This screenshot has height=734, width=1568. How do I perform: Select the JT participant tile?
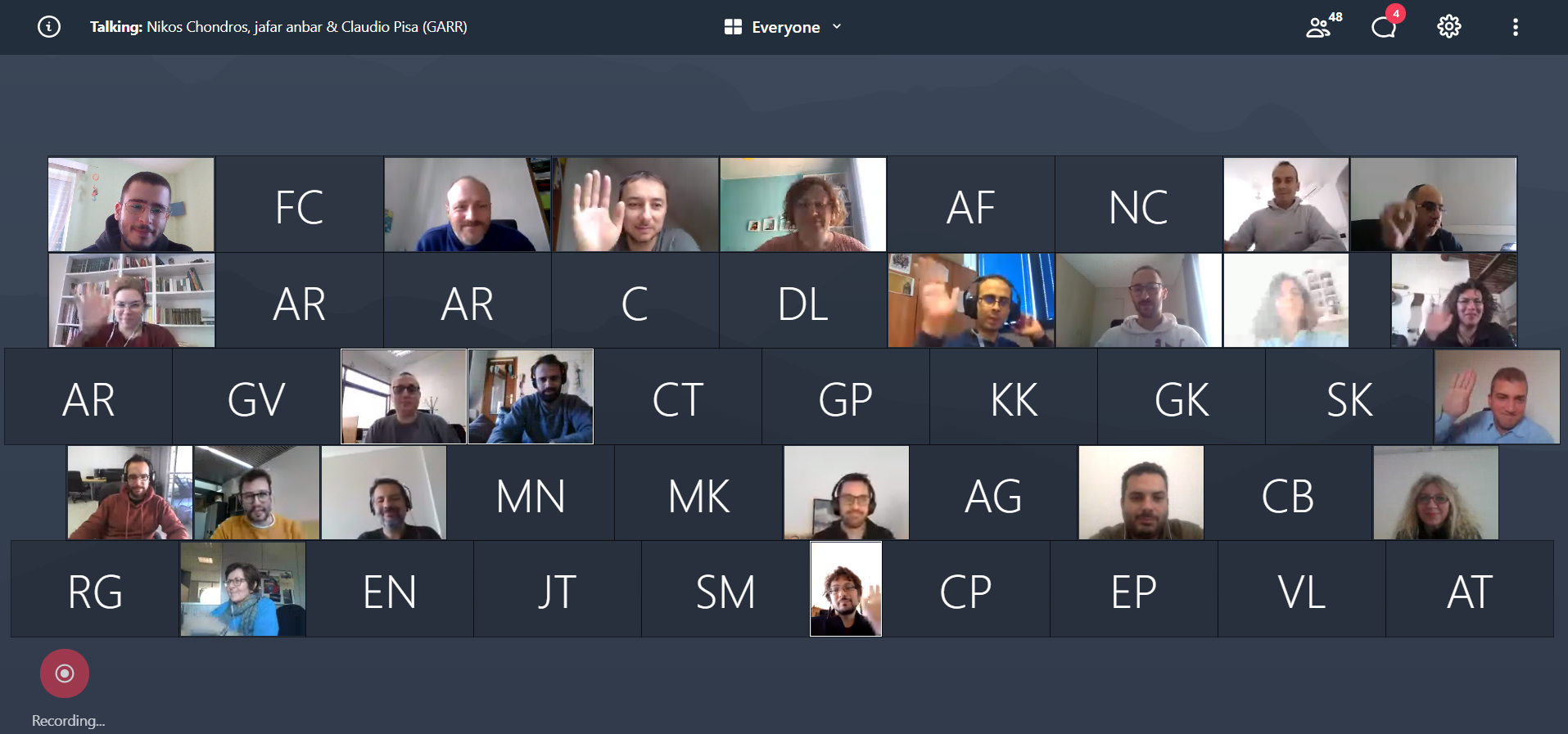(558, 589)
